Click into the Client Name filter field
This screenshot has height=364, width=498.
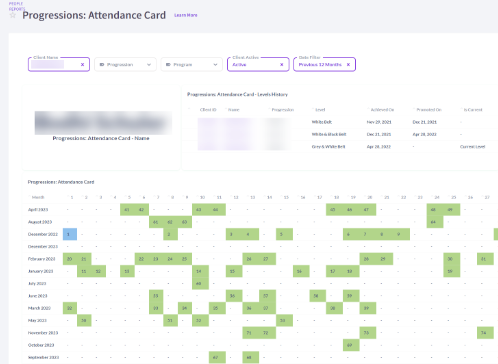coord(55,65)
